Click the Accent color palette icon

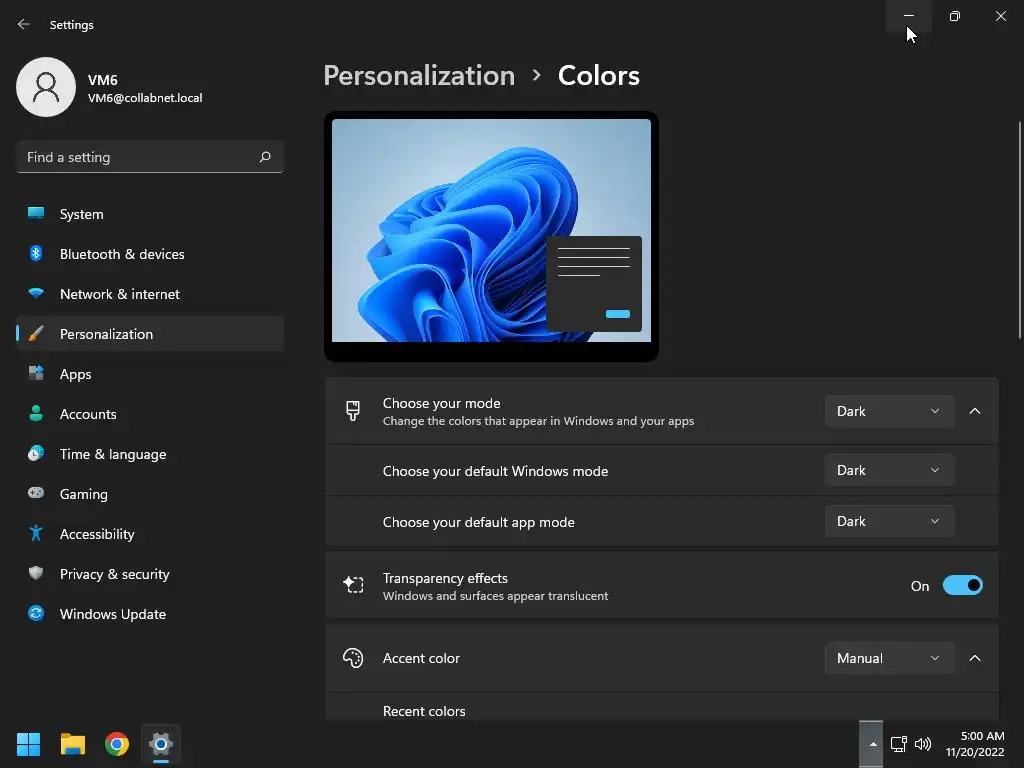point(353,658)
